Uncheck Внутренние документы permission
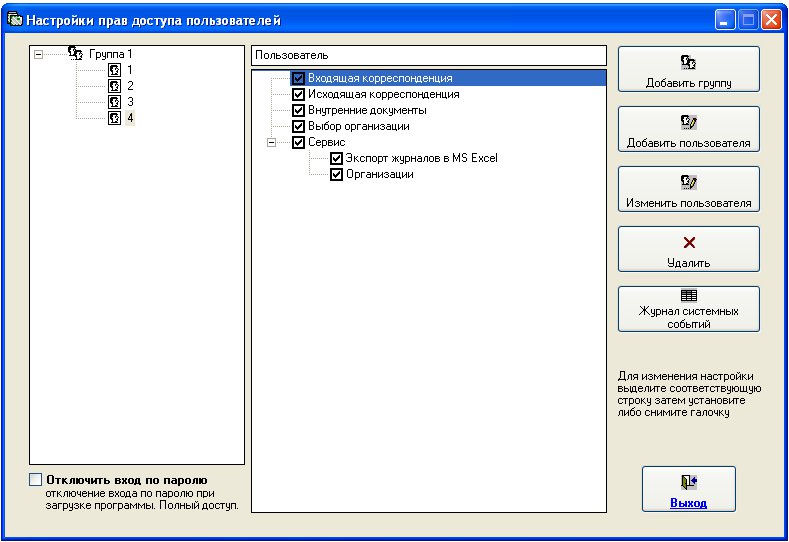The height and width of the screenshot is (542, 789). (298, 110)
